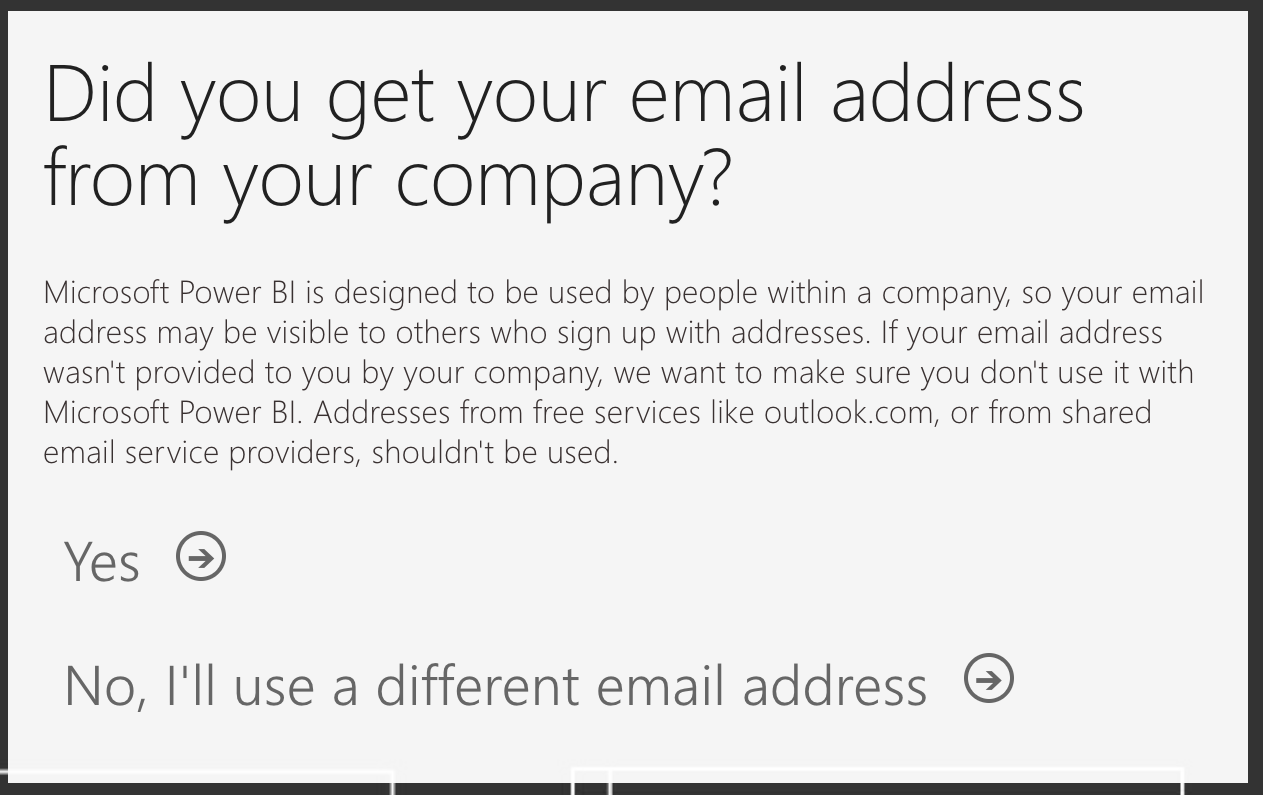Click the heading about your email address
Screen dimensions: 1263x795
[x=564, y=135]
